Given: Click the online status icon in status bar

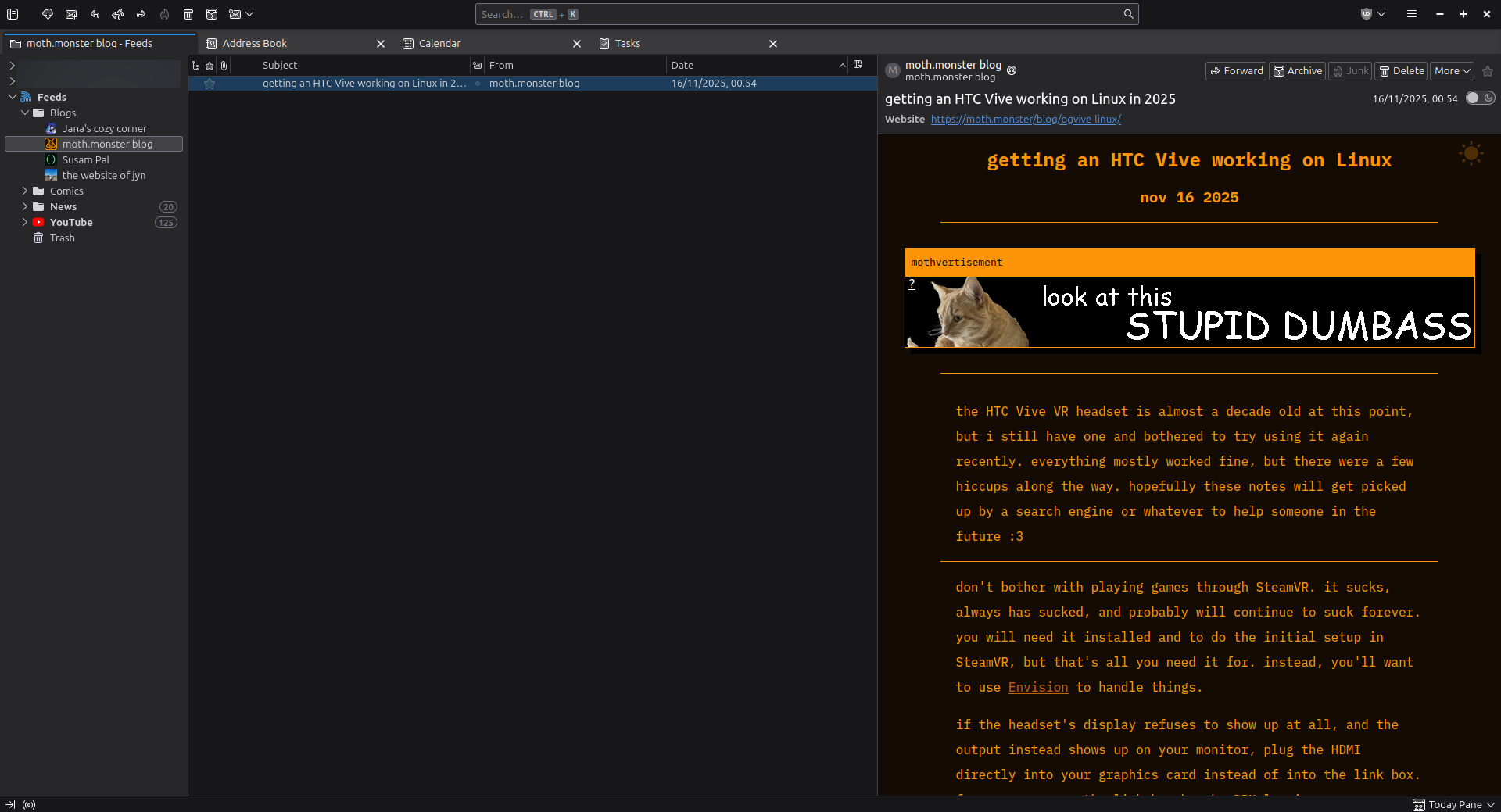Looking at the screenshot, I should pos(29,804).
